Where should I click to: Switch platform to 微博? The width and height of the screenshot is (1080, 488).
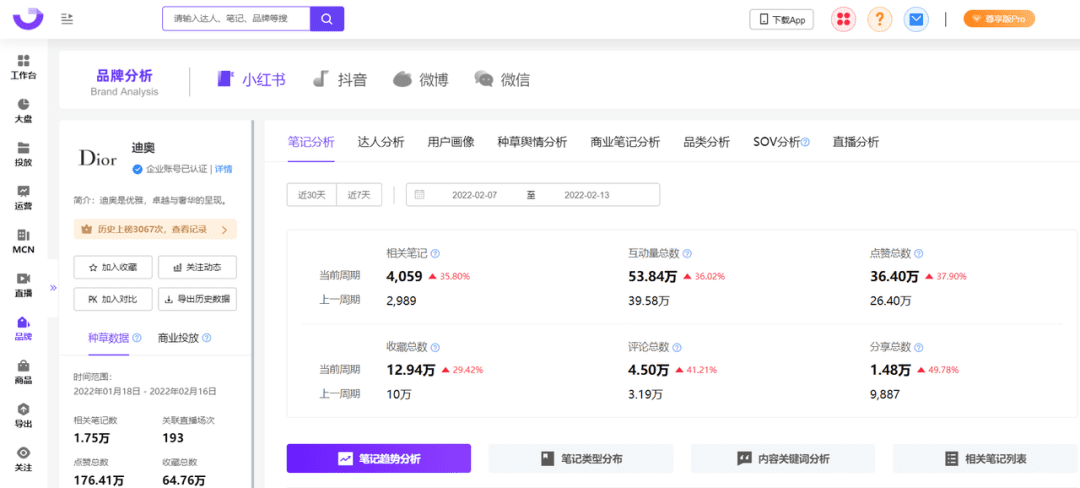(x=420, y=80)
